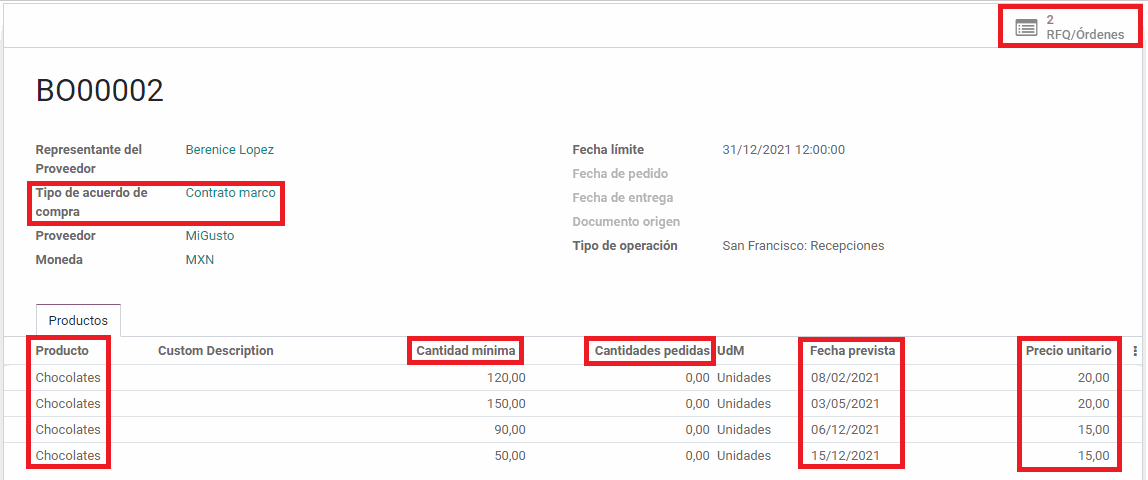Open the RFQ/Órdenes list icon
This screenshot has width=1148, height=480.
1026,27
